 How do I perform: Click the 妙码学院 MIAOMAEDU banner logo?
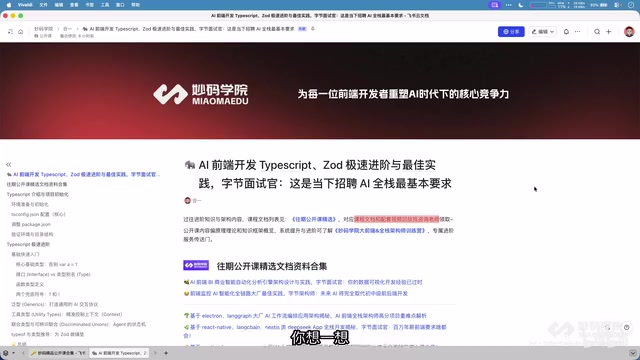(x=200, y=94)
